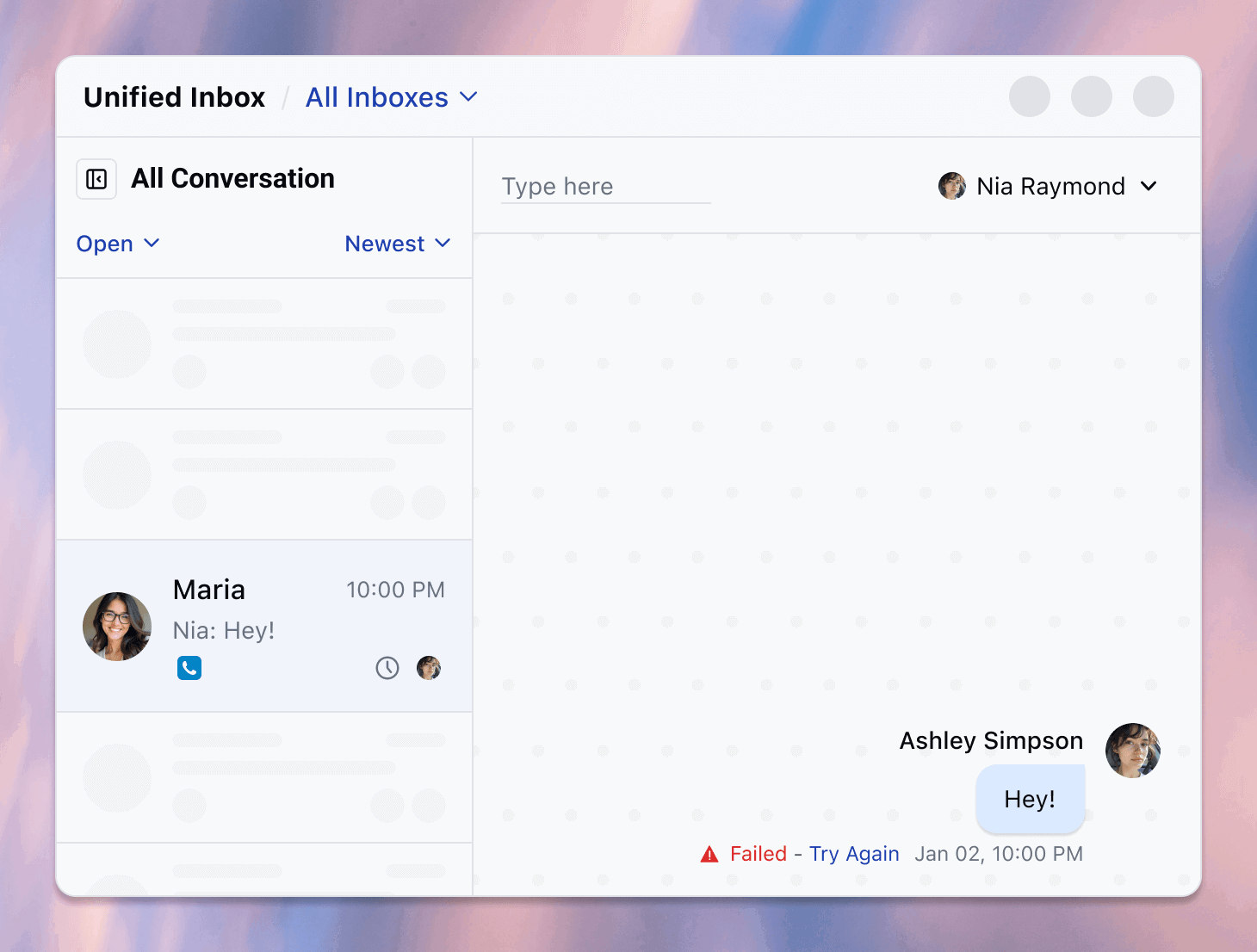Expand the Nia Raymond chevron
Viewport: 1257px width, 952px height.
click(x=1149, y=186)
